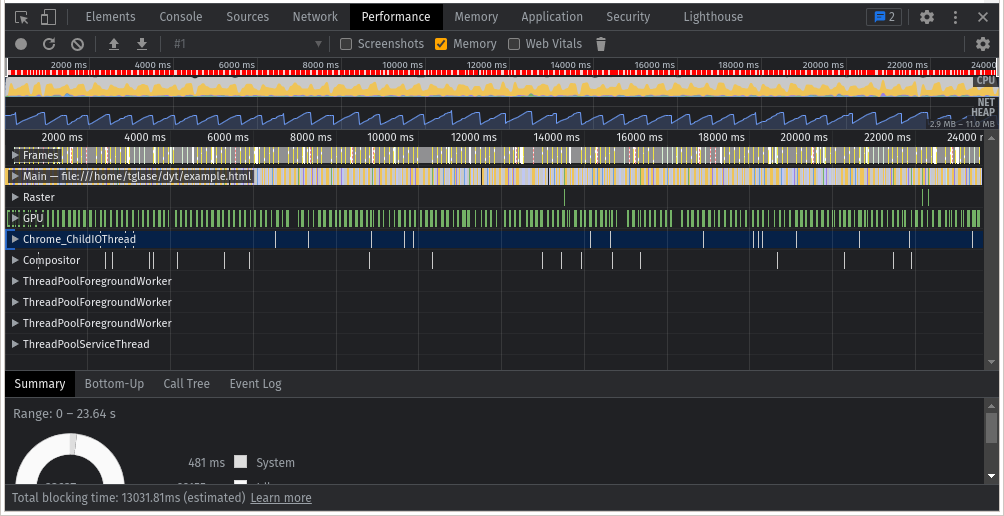Load a profile with the upload icon
Image resolution: width=1004 pixels, height=516 pixels.
click(114, 44)
